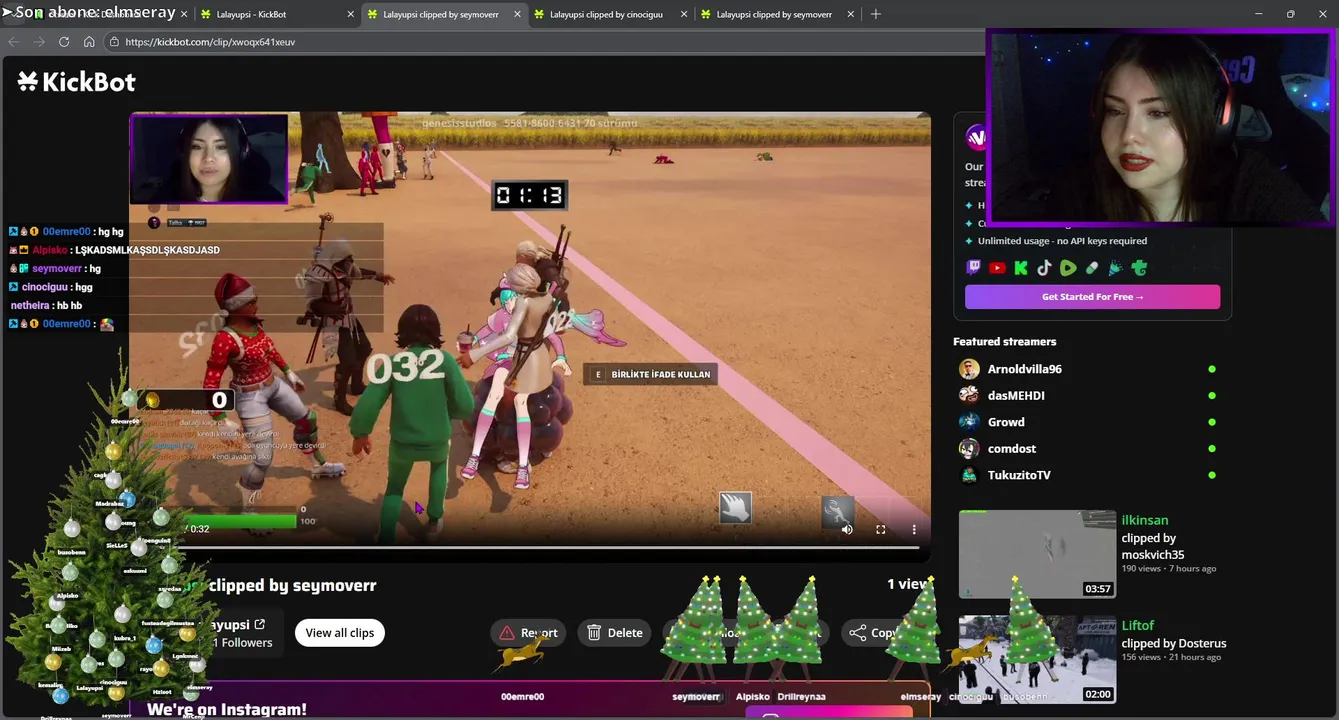Click the Growd avatar
The image size is (1339, 720).
(x=969, y=422)
